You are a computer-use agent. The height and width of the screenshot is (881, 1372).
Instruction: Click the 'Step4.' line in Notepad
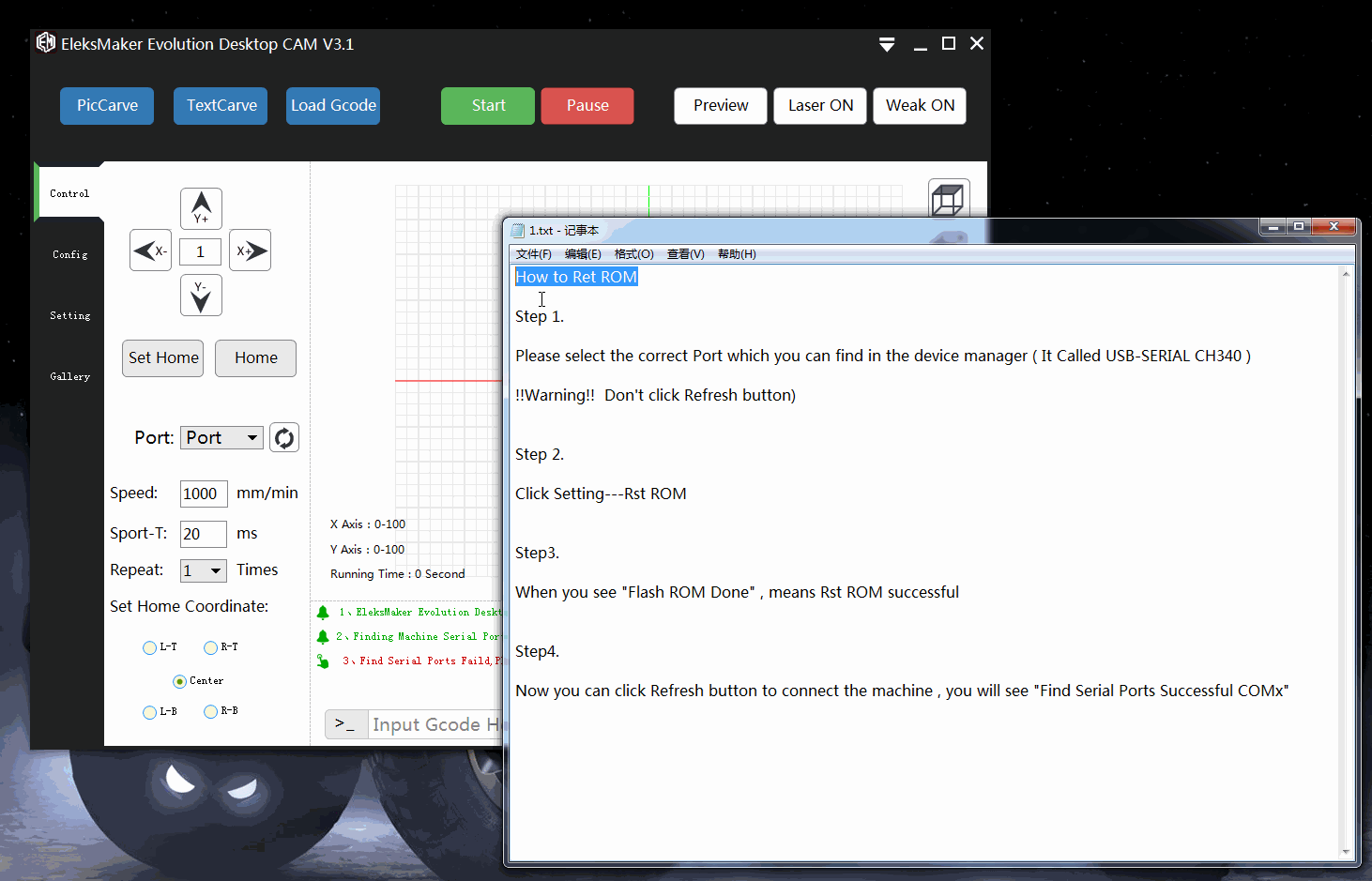(537, 651)
